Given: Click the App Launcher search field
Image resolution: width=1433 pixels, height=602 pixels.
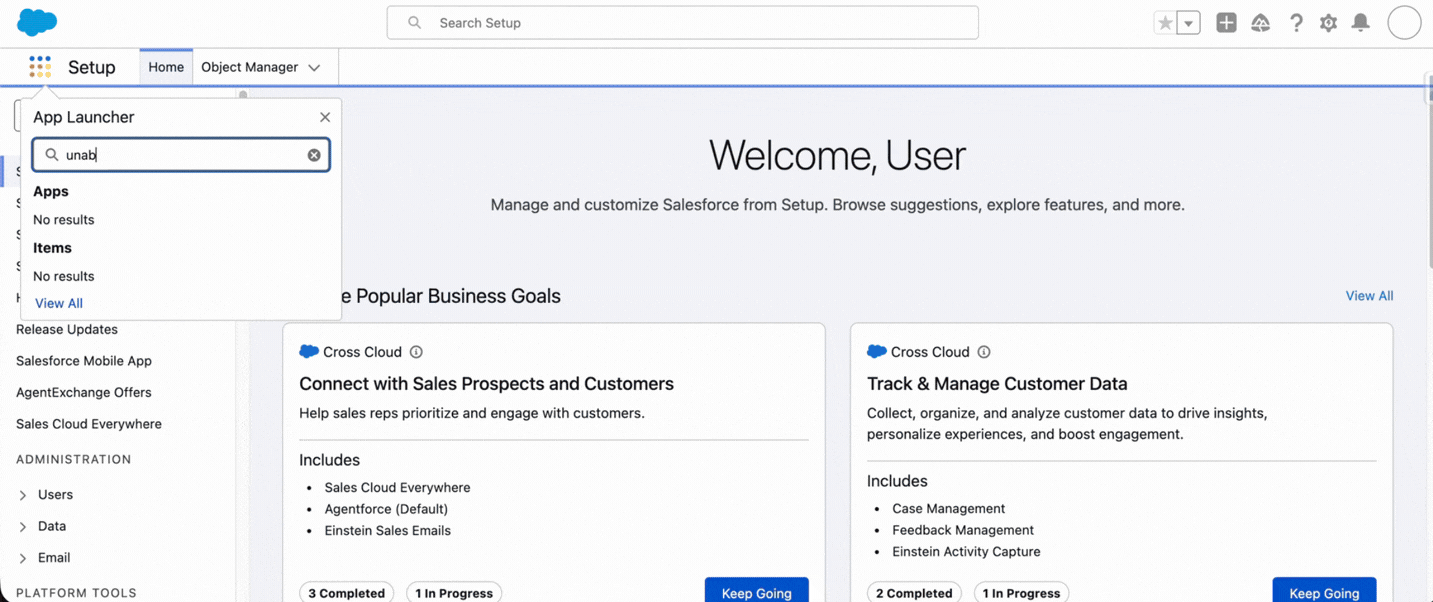Looking at the screenshot, I should tap(181, 155).
